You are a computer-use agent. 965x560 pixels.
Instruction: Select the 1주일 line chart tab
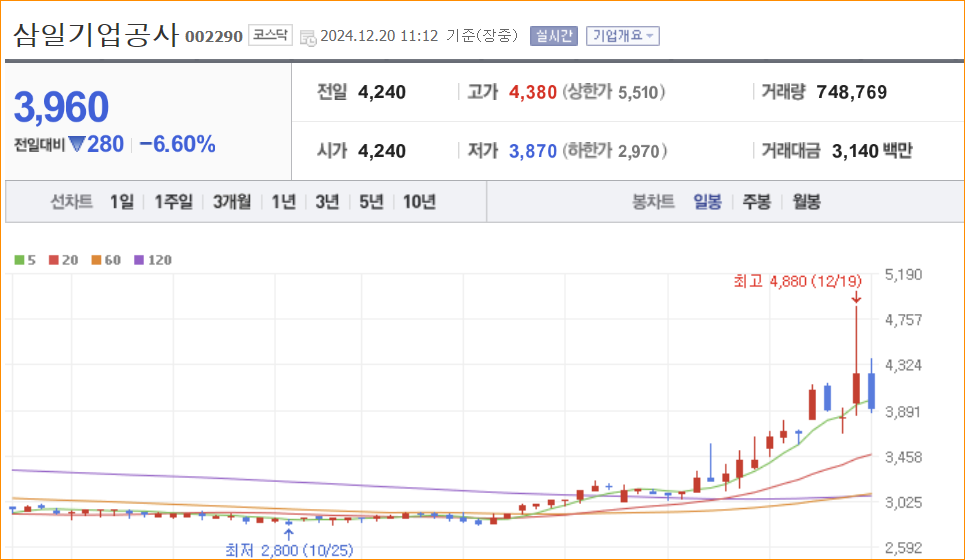click(x=173, y=201)
